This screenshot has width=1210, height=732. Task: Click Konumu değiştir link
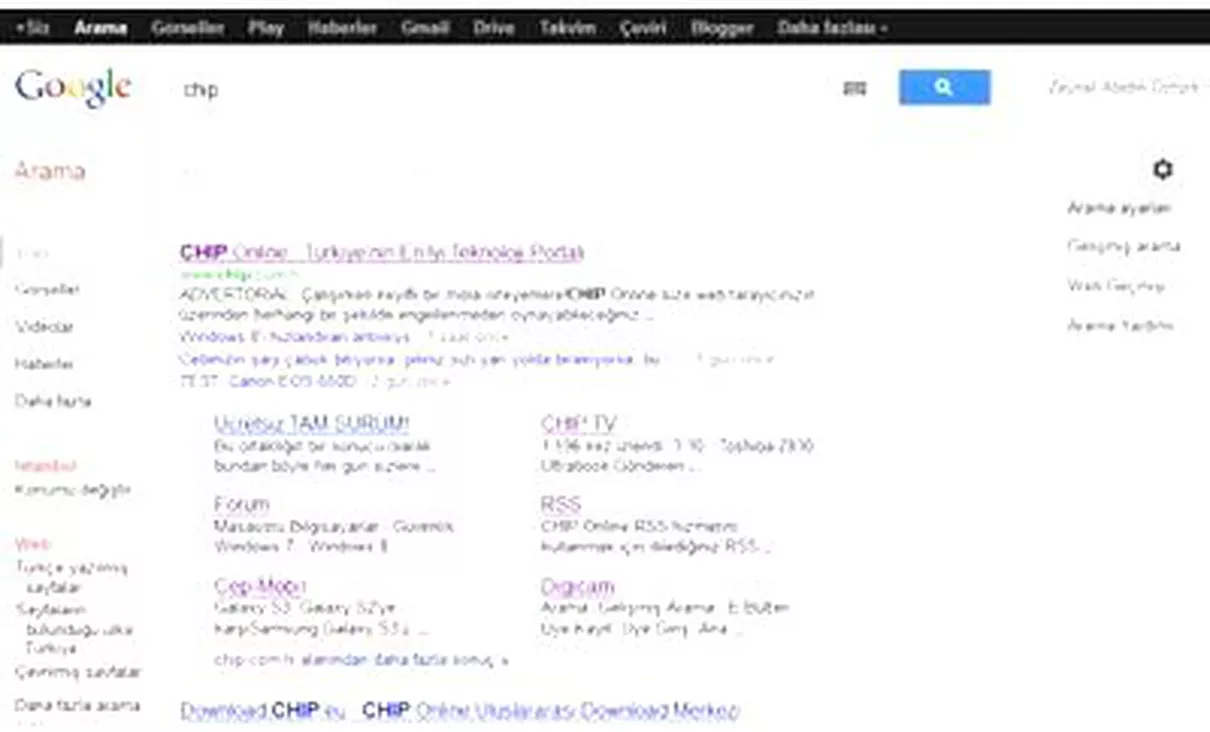[72, 490]
